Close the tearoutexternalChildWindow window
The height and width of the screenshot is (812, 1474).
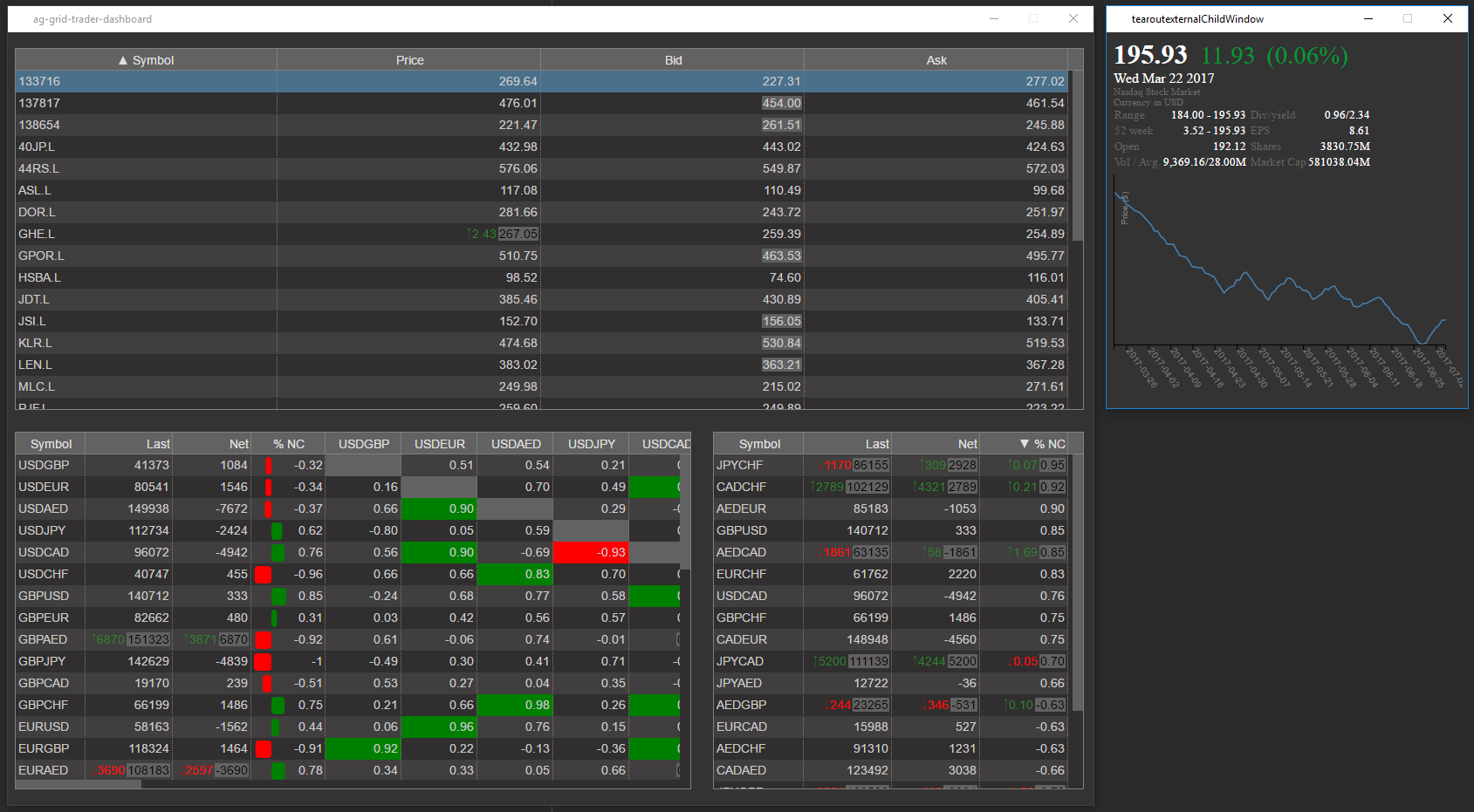1448,18
